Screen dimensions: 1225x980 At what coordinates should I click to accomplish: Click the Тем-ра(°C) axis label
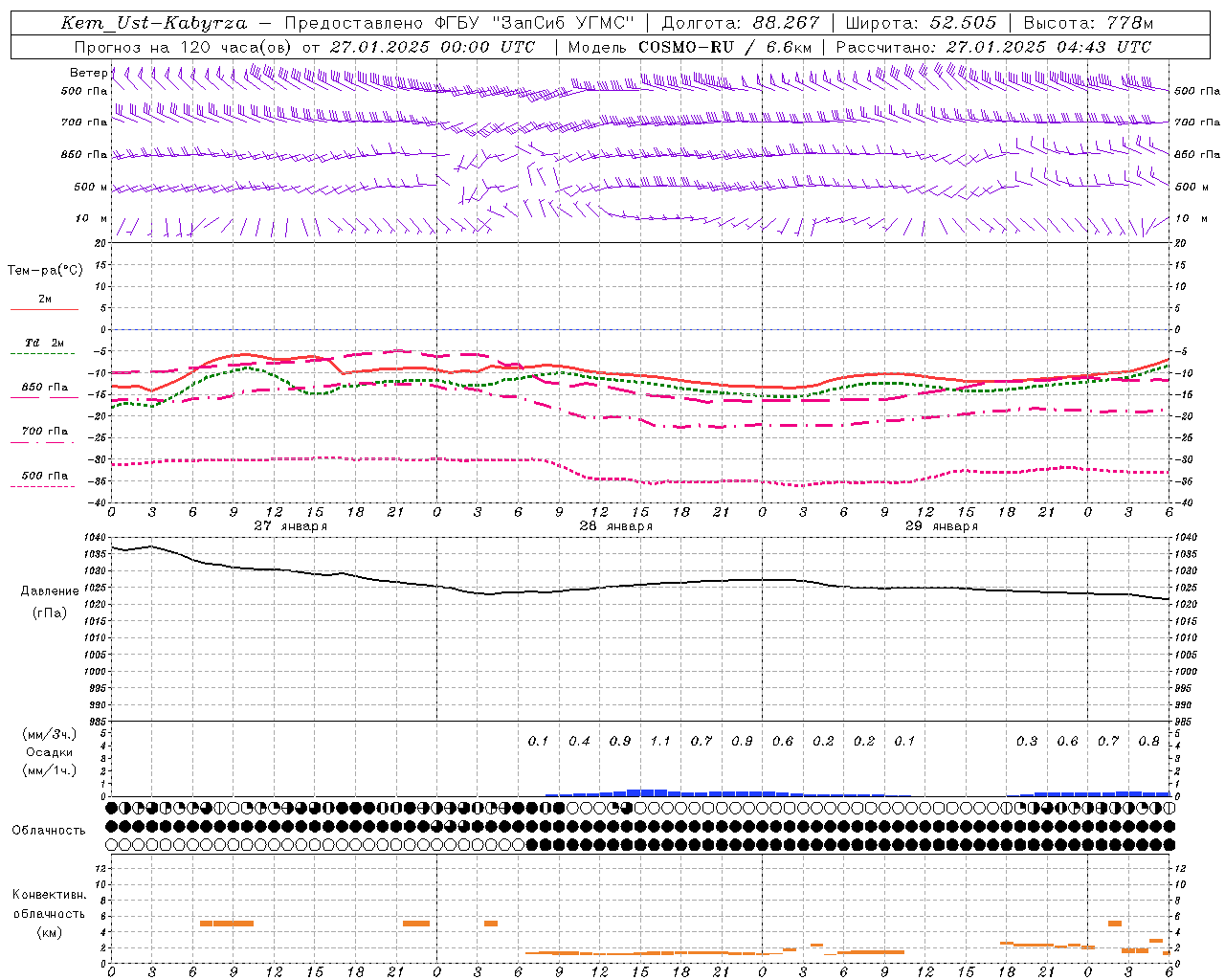45,271
